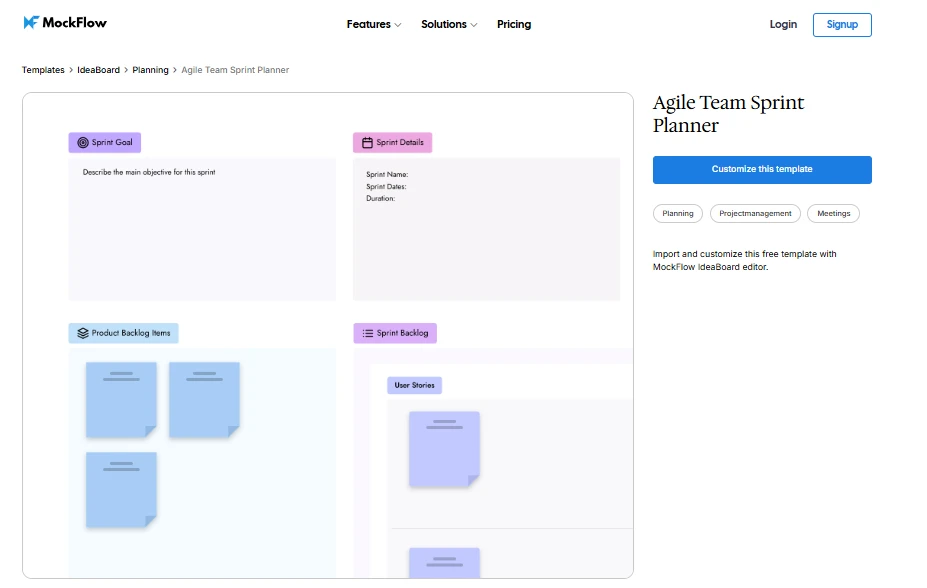Click the sticky note under User Stories
927x588 pixels.
(444, 449)
